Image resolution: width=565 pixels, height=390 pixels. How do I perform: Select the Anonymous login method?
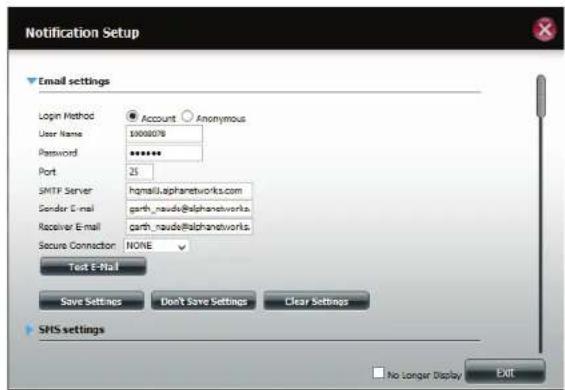(187, 116)
